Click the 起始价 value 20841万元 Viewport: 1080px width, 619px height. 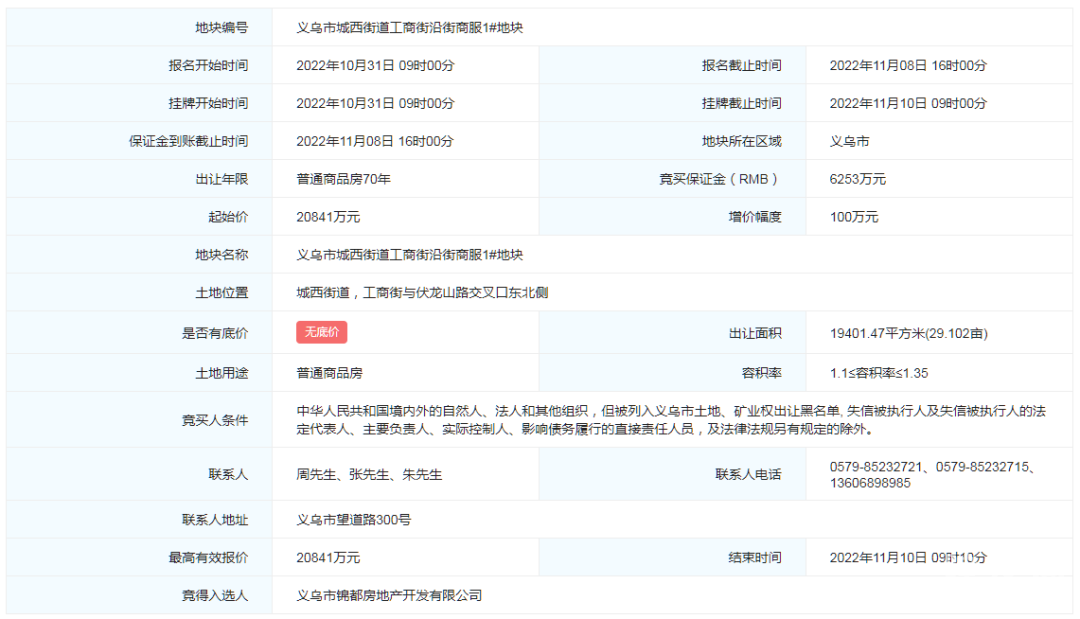(x=328, y=217)
